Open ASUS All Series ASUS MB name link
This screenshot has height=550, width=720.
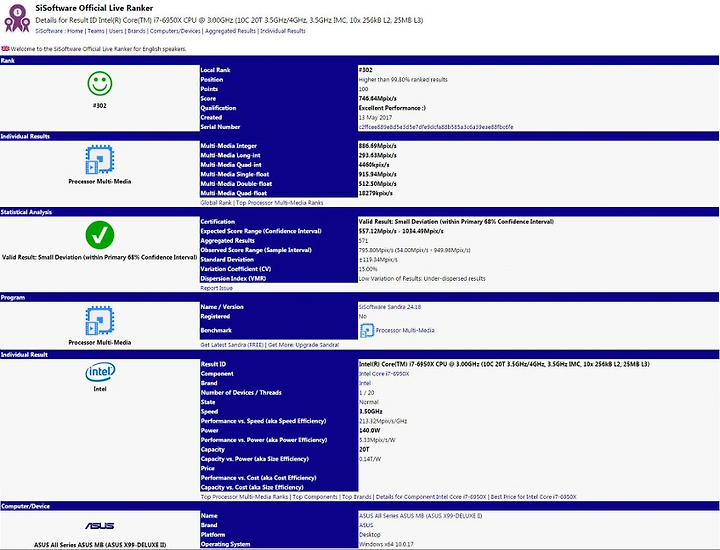pyautogui.click(x=420, y=516)
